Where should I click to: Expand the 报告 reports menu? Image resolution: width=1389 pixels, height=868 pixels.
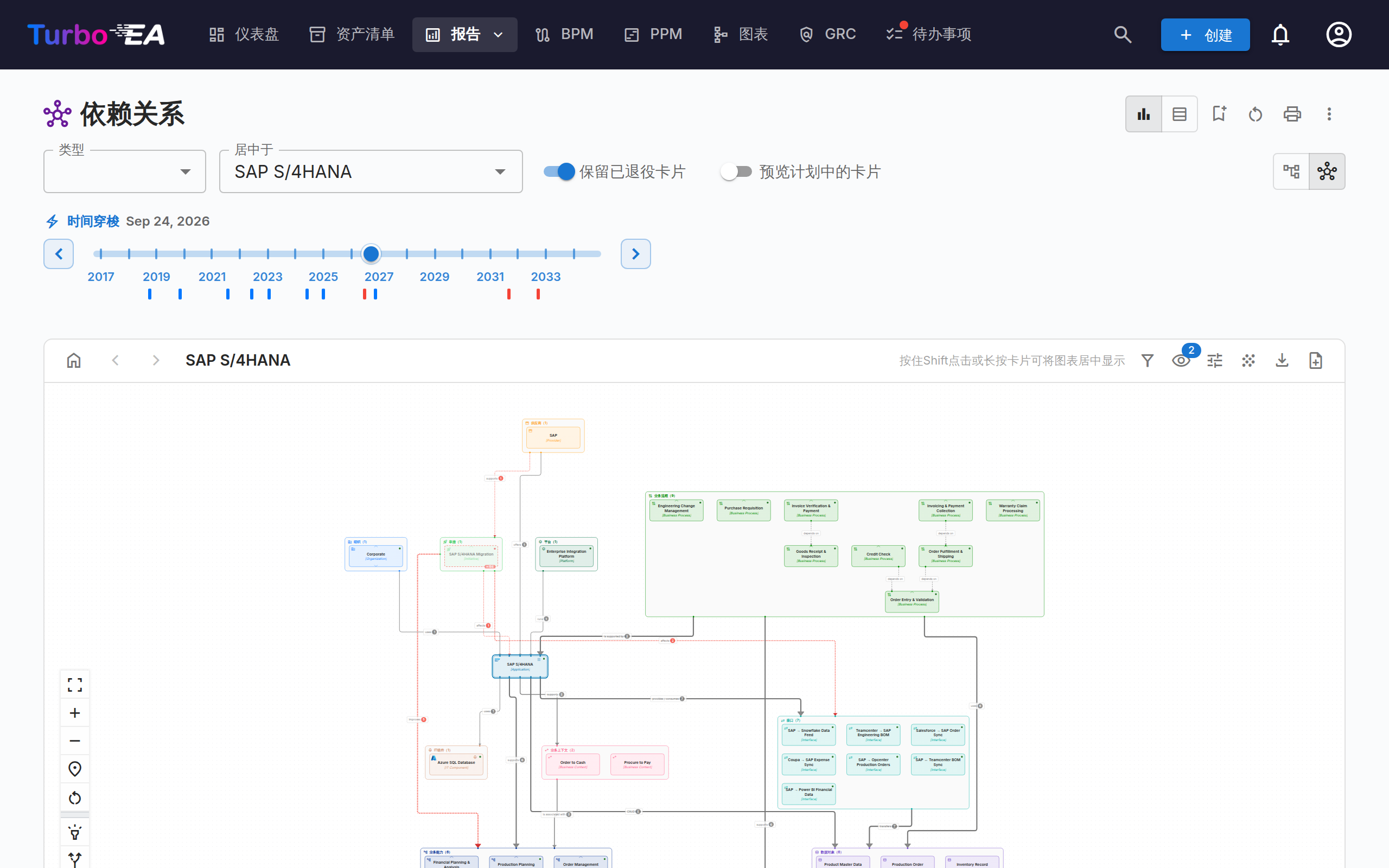click(x=464, y=34)
